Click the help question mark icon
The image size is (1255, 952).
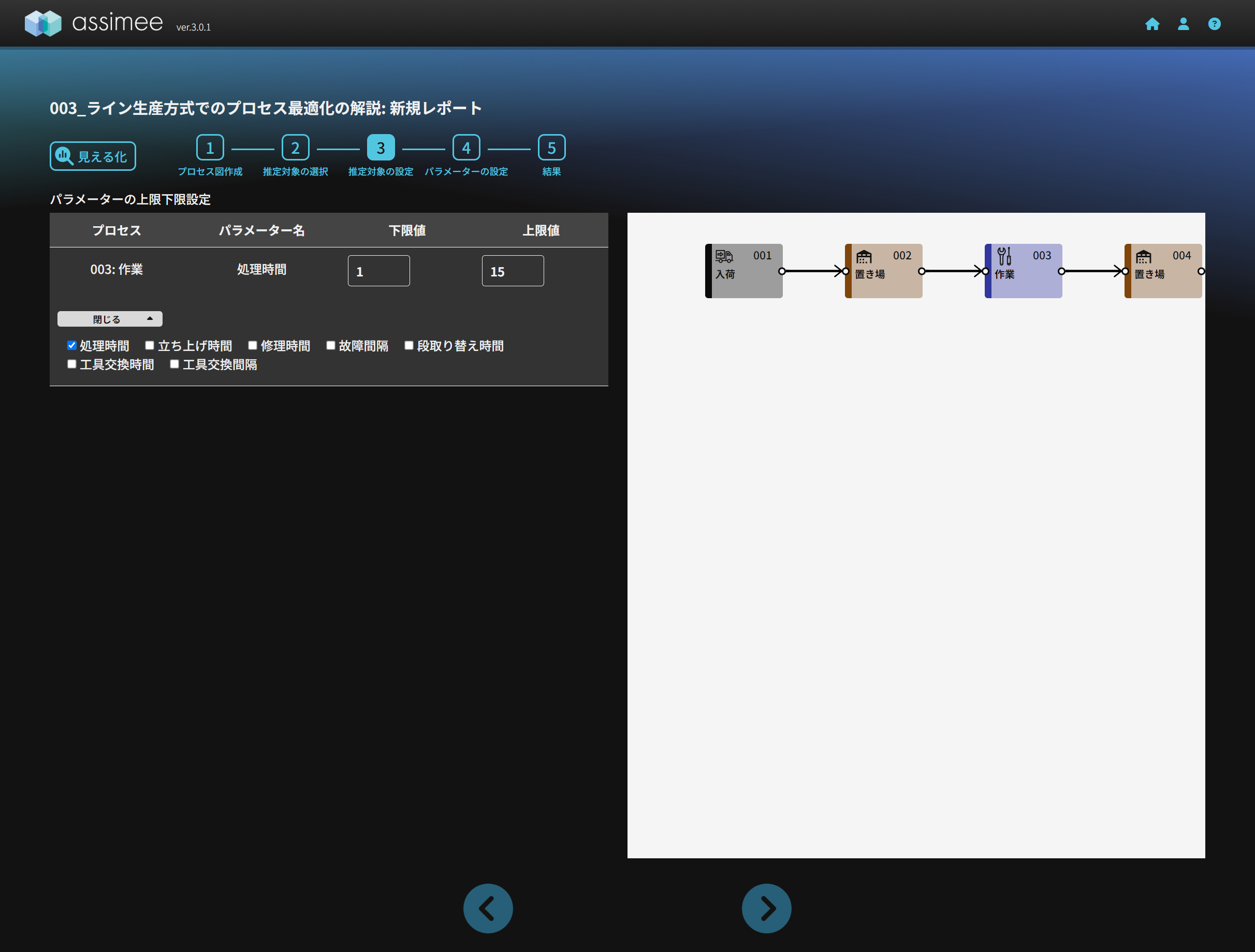click(x=1214, y=24)
